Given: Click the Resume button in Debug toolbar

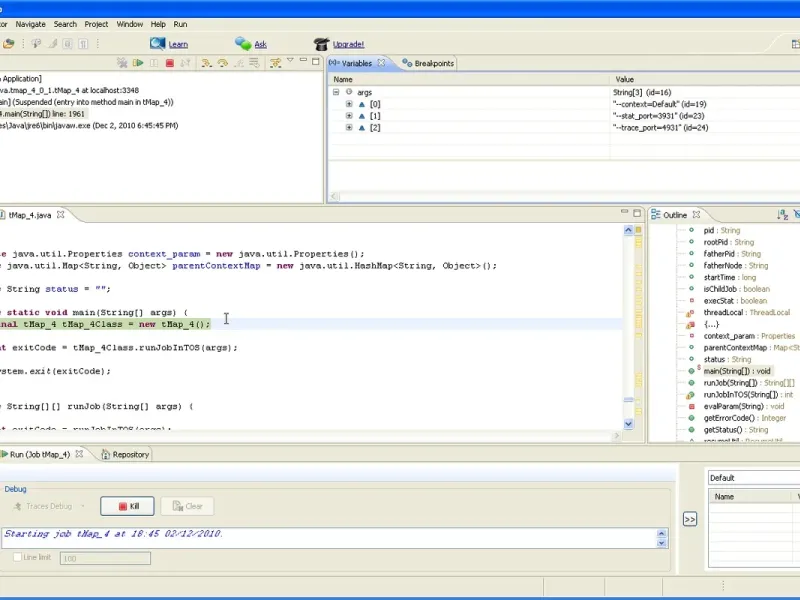Looking at the screenshot, I should click(x=138, y=63).
